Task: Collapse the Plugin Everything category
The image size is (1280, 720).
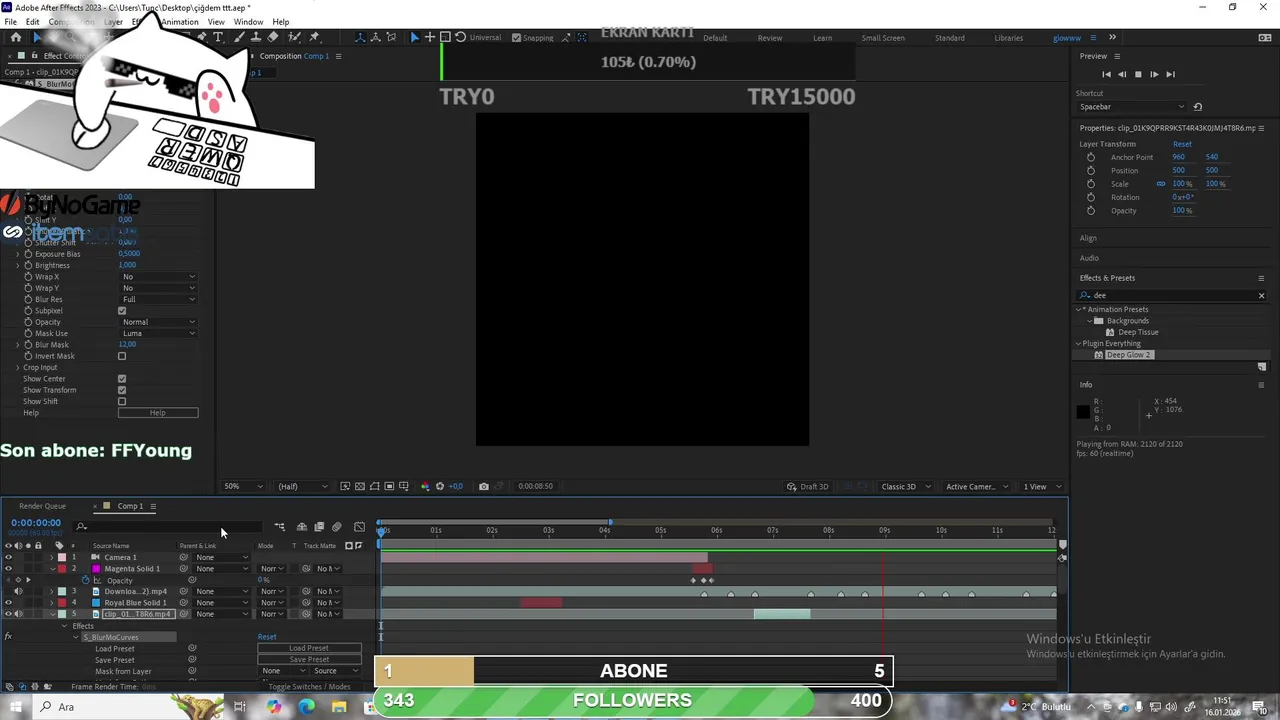Action: click(1079, 344)
